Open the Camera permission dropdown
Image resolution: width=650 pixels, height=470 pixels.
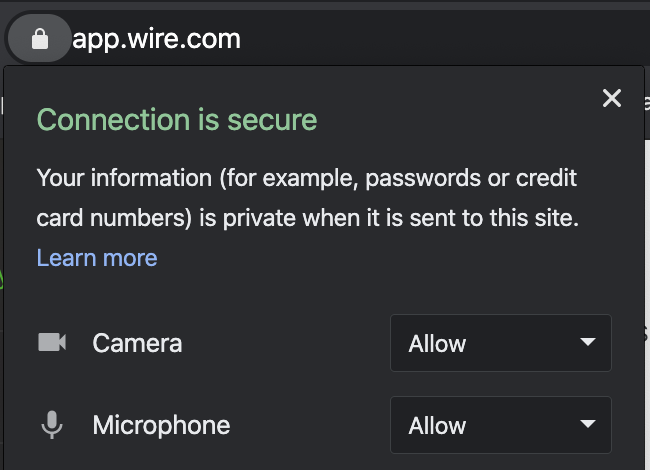tap(501, 343)
